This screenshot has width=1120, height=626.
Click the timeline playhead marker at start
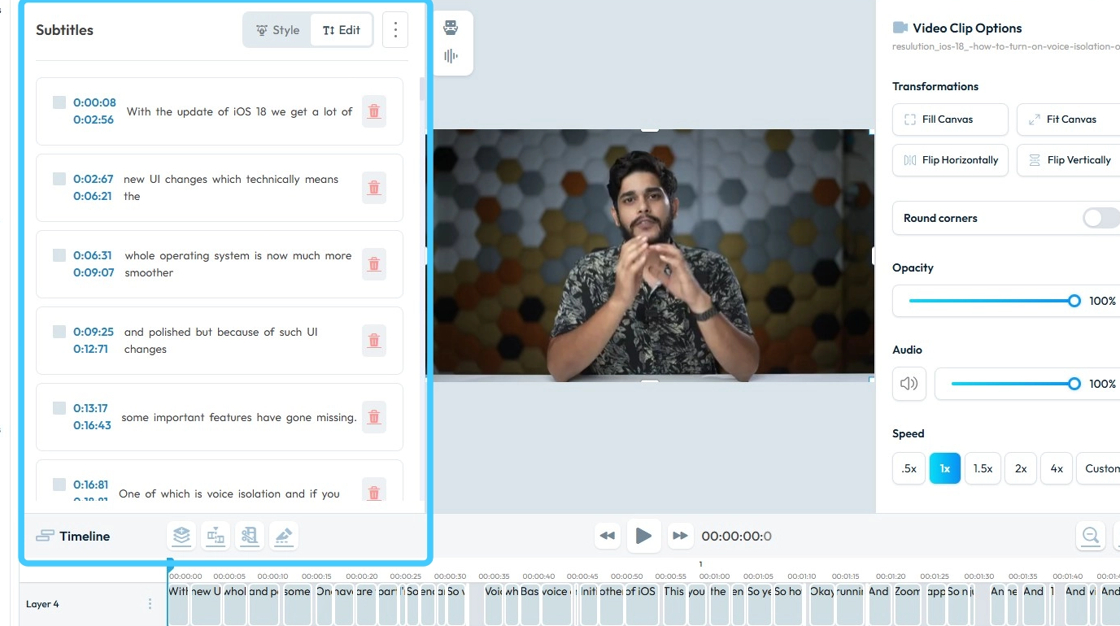coord(170,565)
